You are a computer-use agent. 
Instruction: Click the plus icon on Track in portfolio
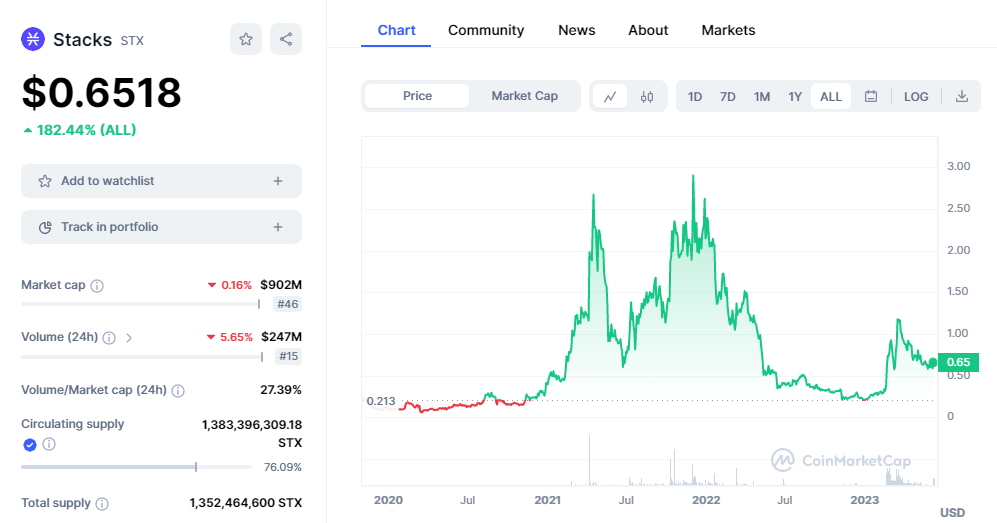click(x=278, y=227)
